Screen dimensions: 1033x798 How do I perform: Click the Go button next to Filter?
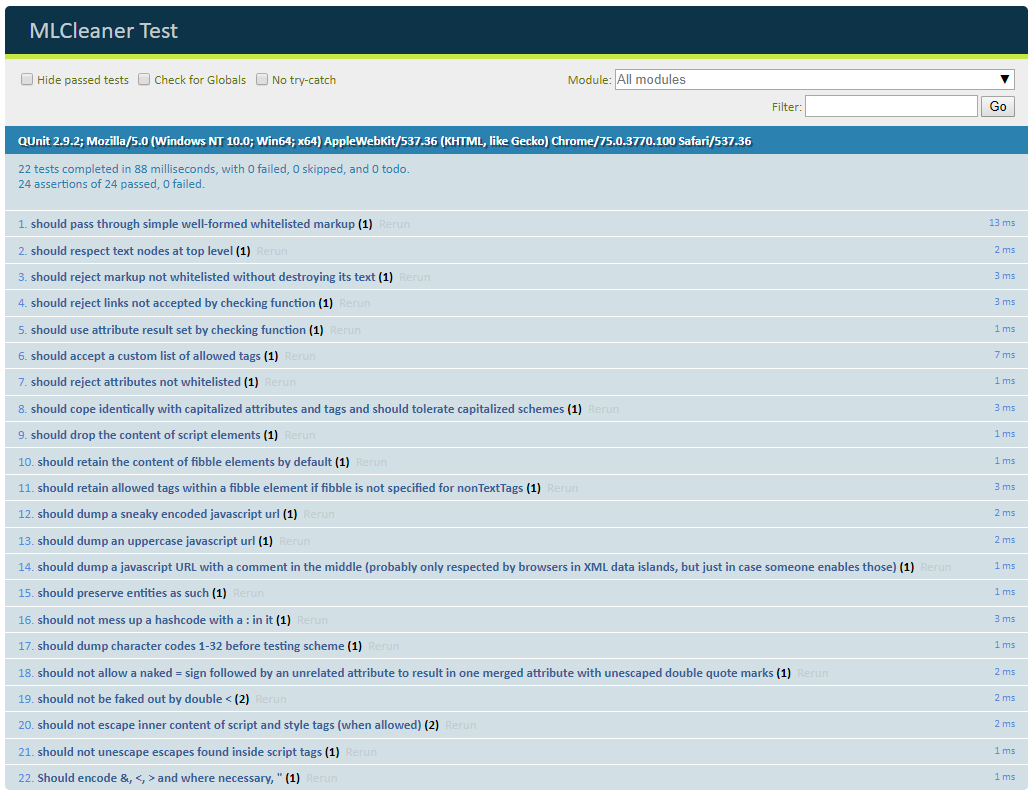[997, 106]
